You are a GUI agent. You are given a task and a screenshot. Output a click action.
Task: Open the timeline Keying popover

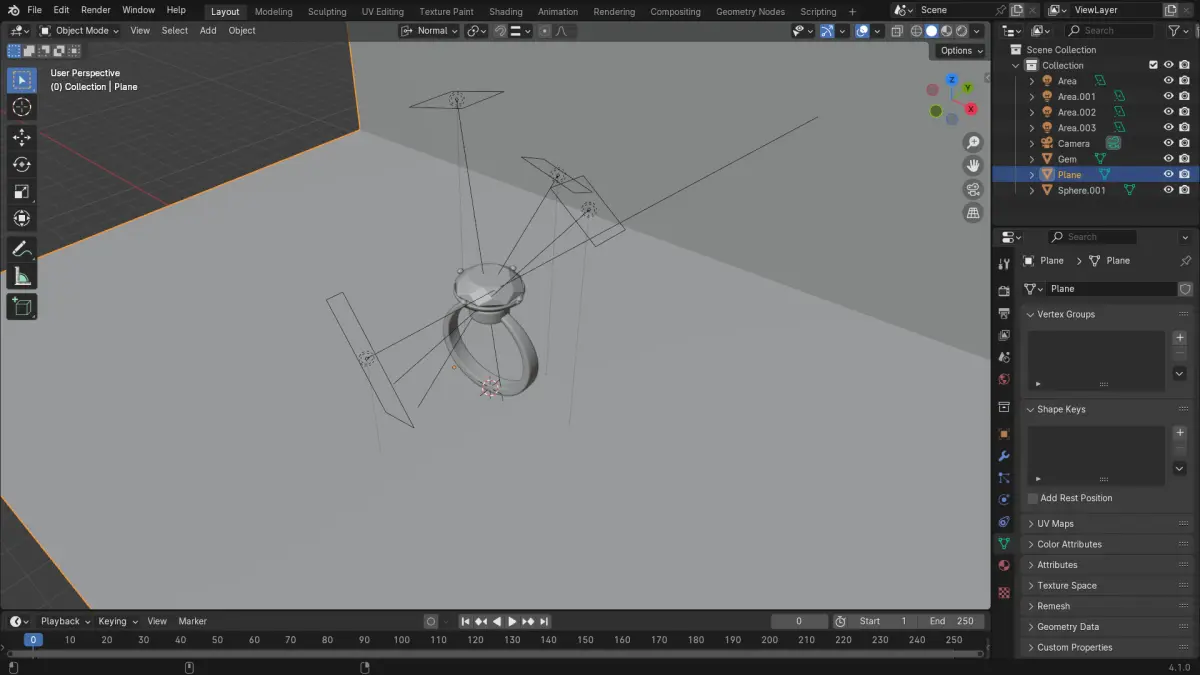click(118, 621)
